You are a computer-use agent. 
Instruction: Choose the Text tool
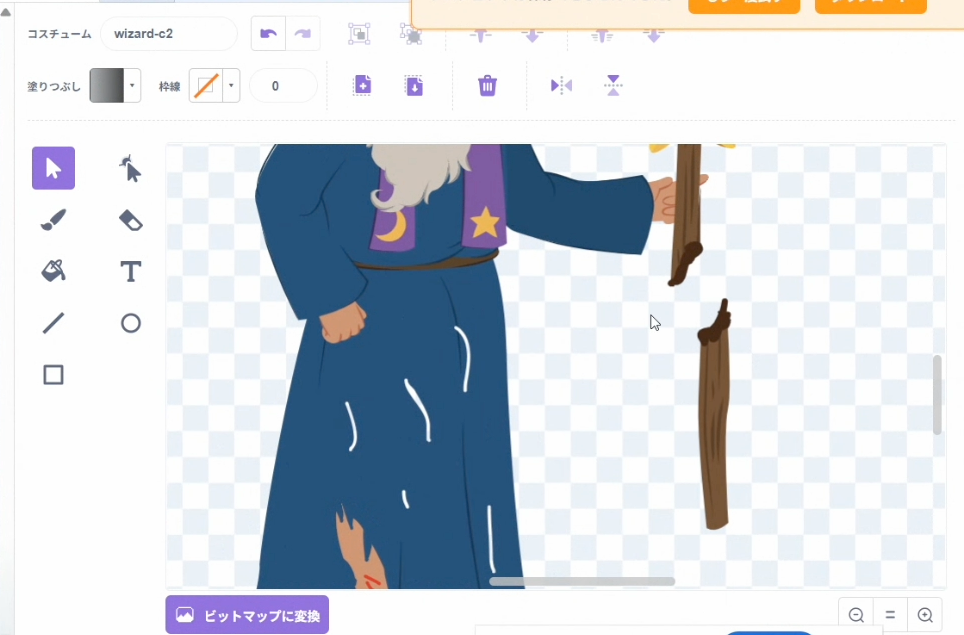click(x=130, y=271)
